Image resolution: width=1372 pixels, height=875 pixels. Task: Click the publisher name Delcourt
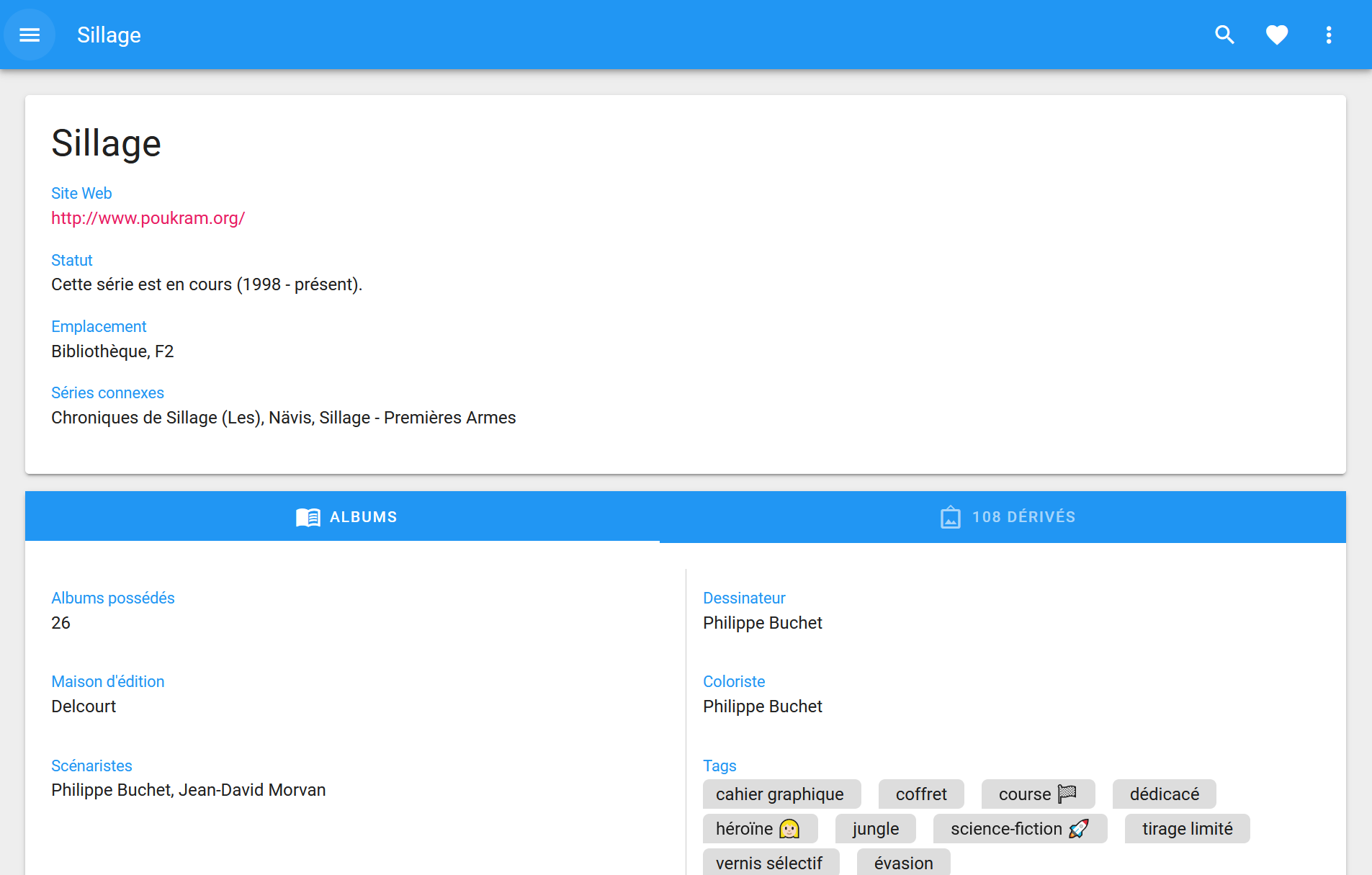(84, 706)
